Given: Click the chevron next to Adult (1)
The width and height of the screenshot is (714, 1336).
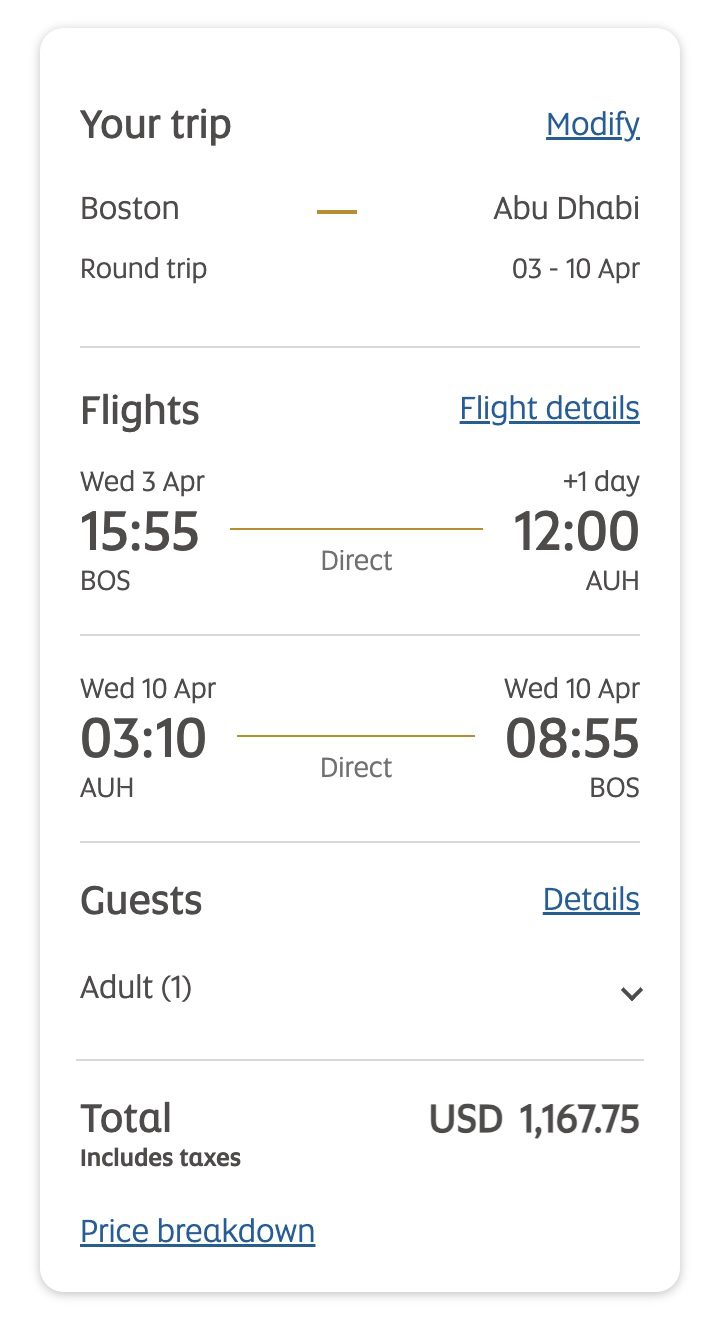Looking at the screenshot, I should (631, 992).
